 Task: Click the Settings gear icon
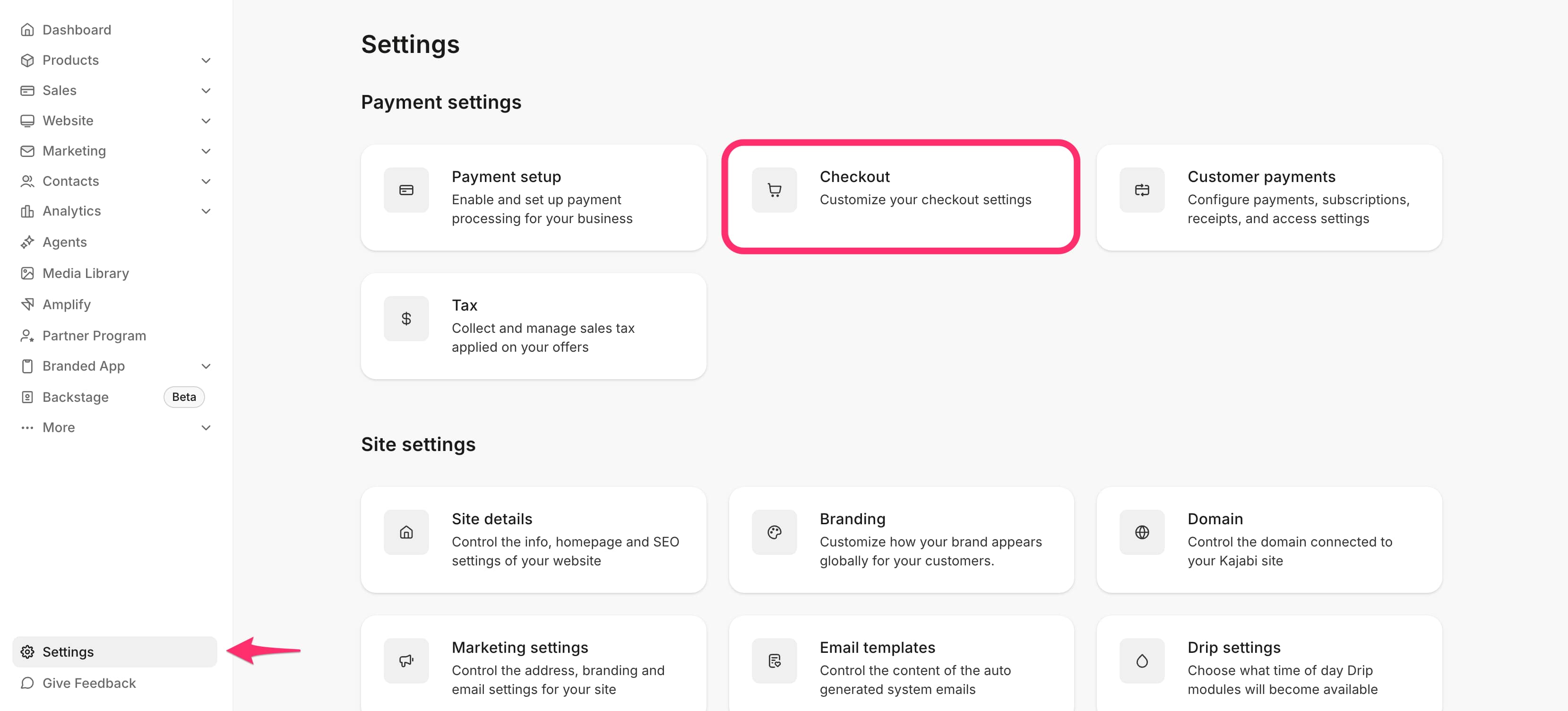pos(27,652)
